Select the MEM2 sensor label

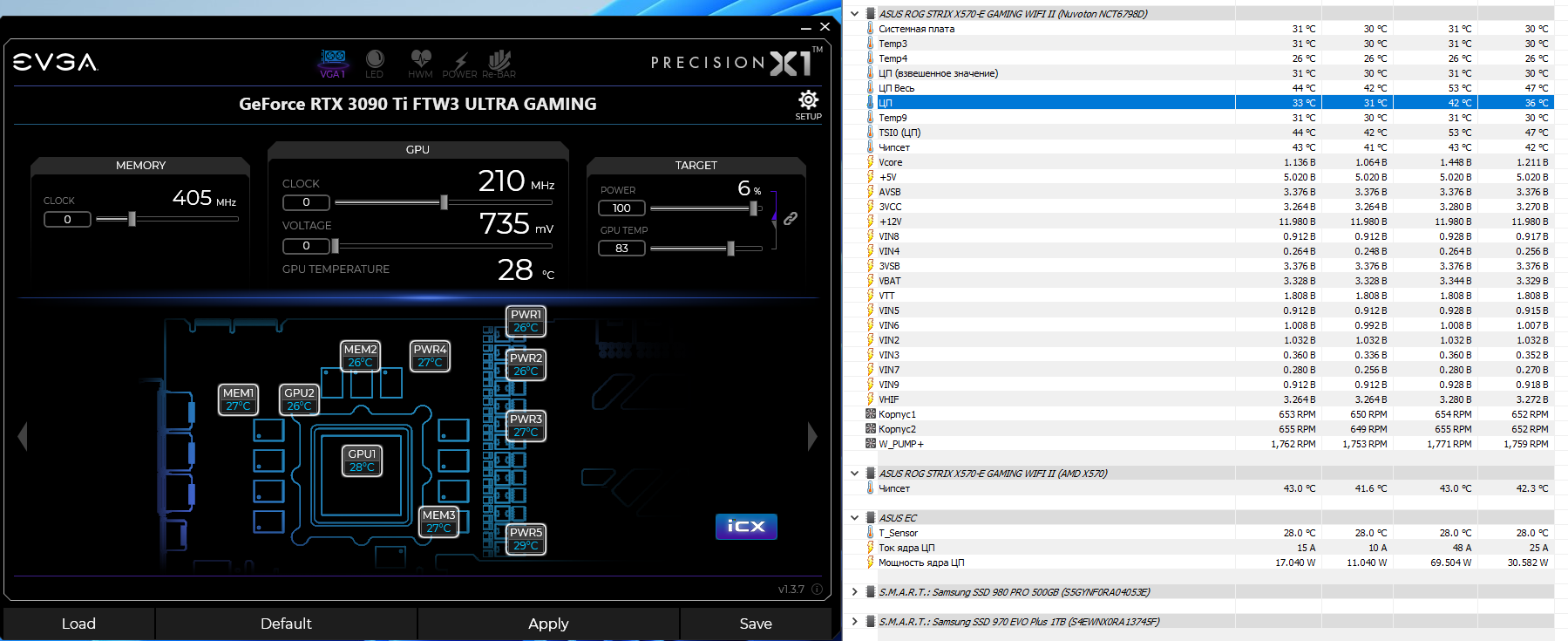[360, 356]
